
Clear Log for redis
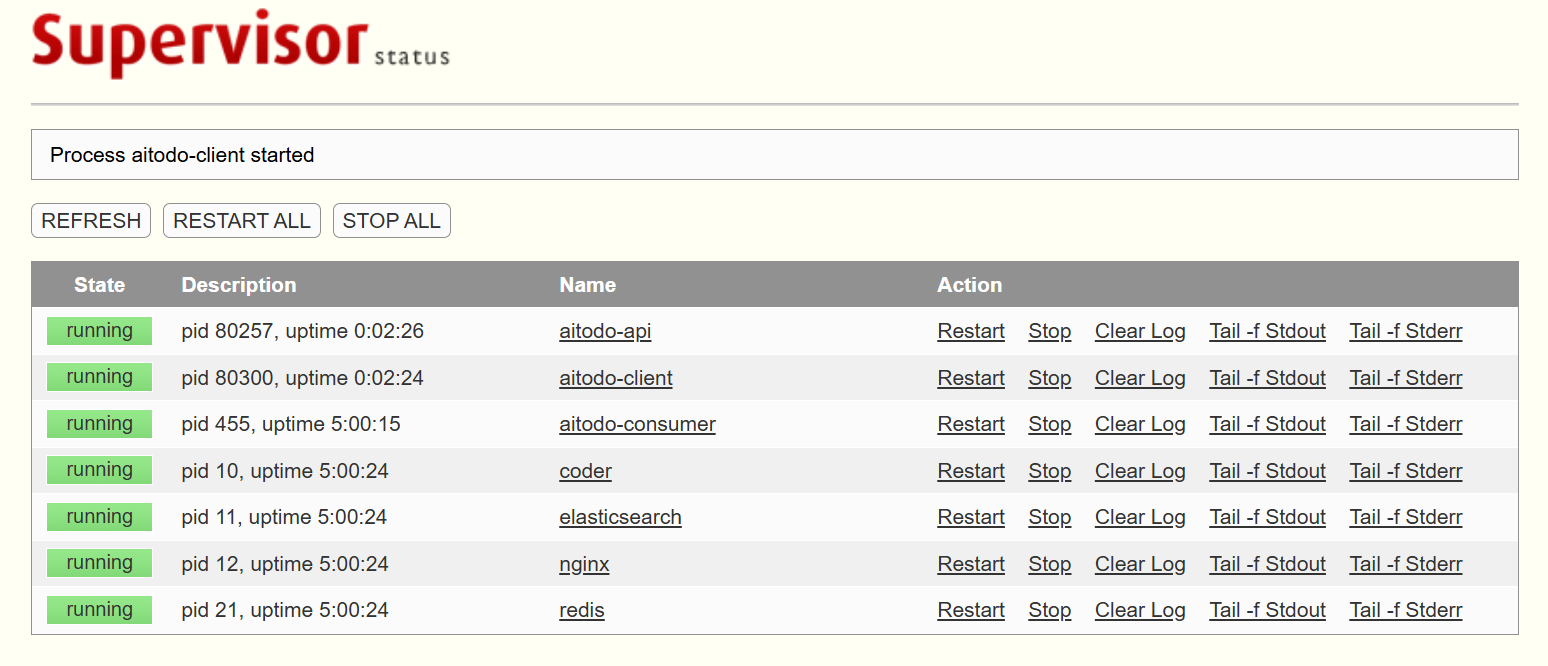coord(1140,610)
